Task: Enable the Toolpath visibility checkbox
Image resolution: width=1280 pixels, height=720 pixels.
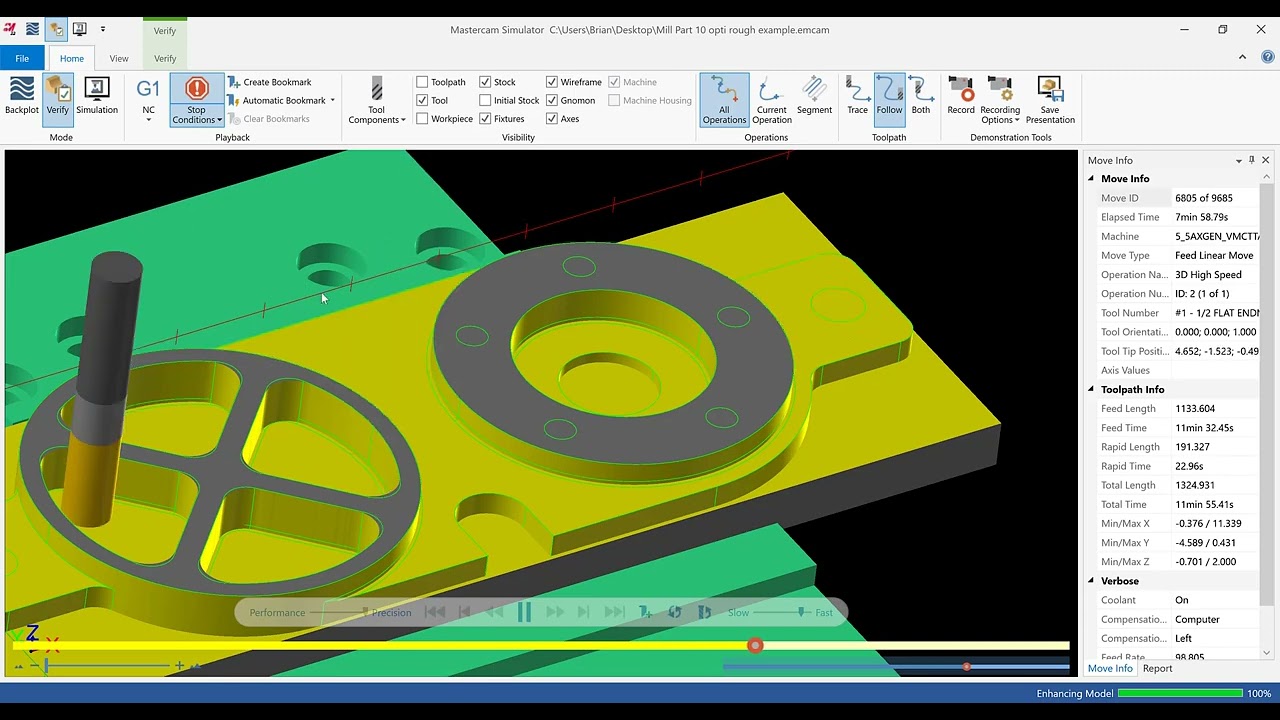Action: pos(422,82)
